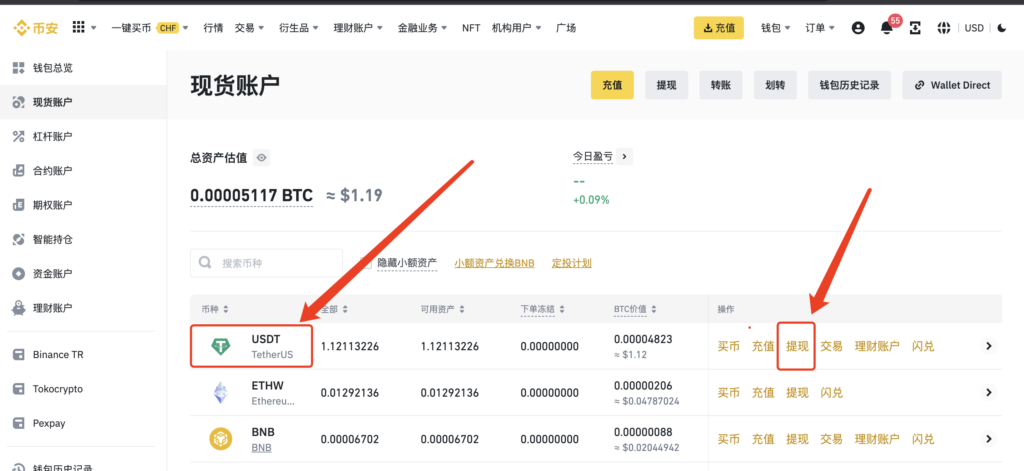
Task: Click the Binance logo
Action: coord(35,28)
